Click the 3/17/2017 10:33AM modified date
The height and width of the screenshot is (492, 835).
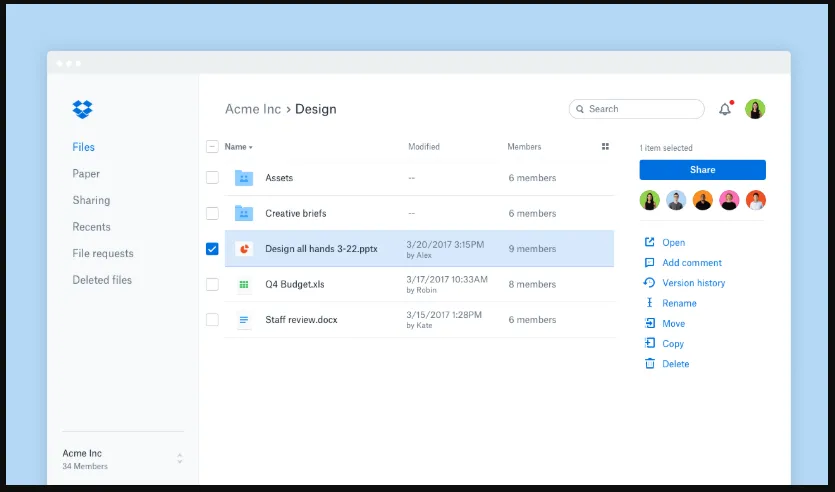click(x=447, y=280)
